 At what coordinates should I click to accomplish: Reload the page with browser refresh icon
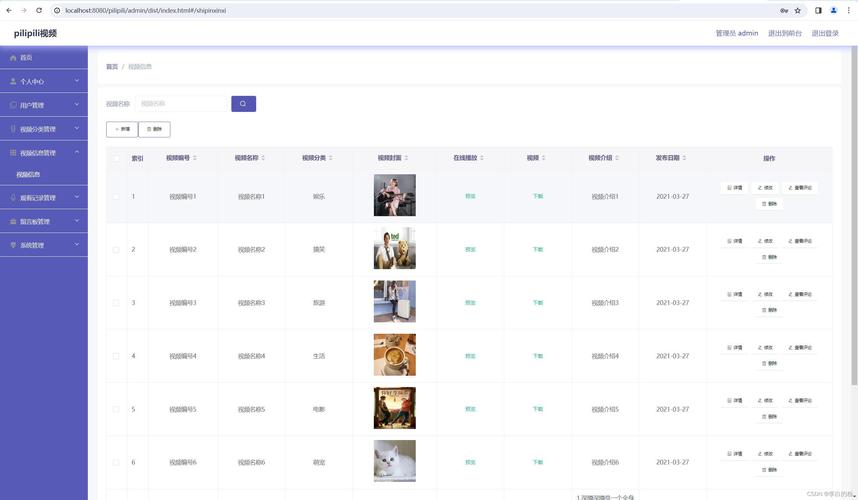(x=40, y=10)
